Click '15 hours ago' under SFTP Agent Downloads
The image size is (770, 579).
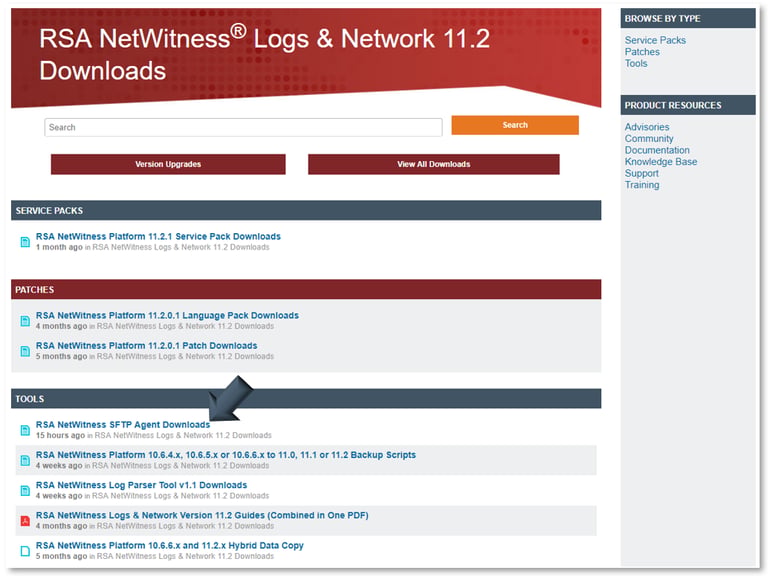tap(60, 436)
